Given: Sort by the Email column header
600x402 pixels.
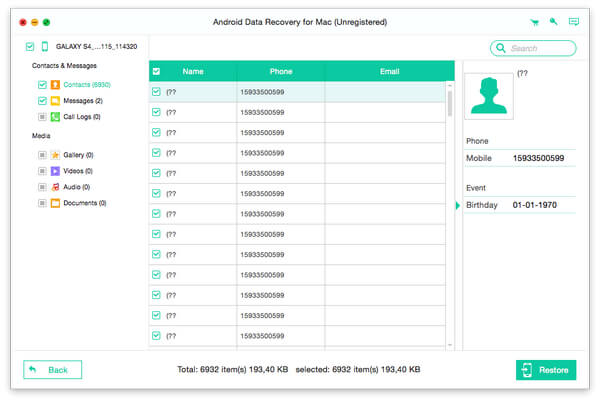Looking at the screenshot, I should pyautogui.click(x=390, y=71).
